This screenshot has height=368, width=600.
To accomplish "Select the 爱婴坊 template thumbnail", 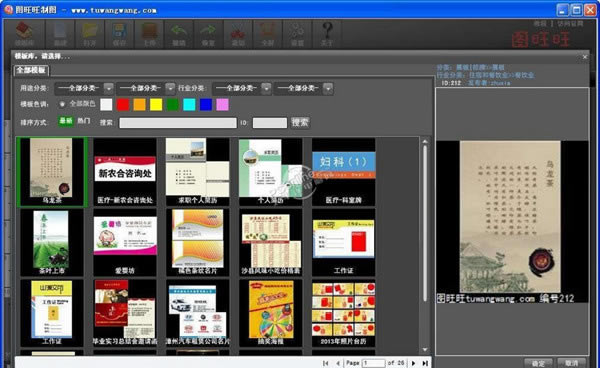I will pyautogui.click(x=125, y=242).
